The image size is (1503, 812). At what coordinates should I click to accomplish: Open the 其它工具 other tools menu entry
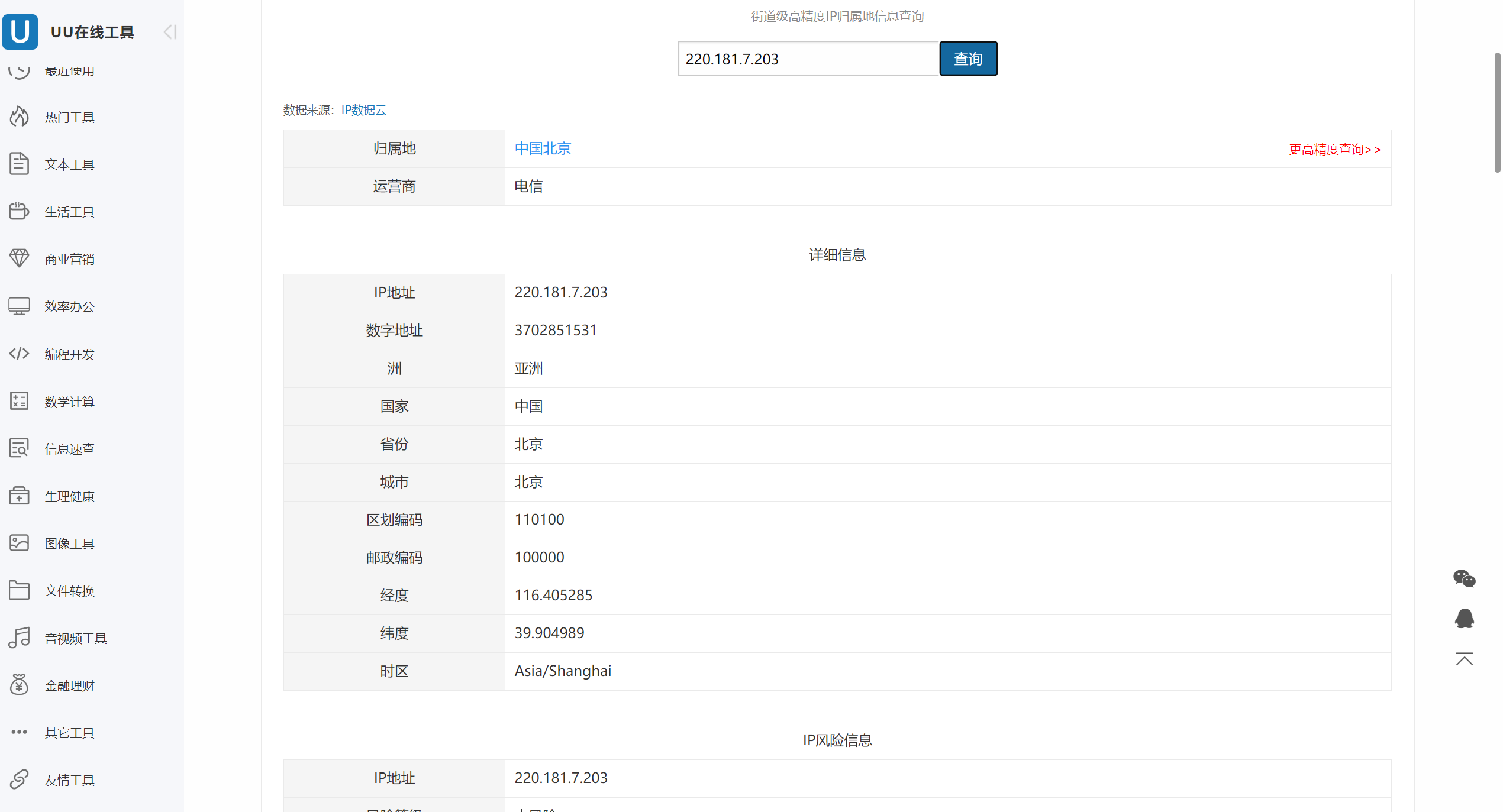pos(69,732)
